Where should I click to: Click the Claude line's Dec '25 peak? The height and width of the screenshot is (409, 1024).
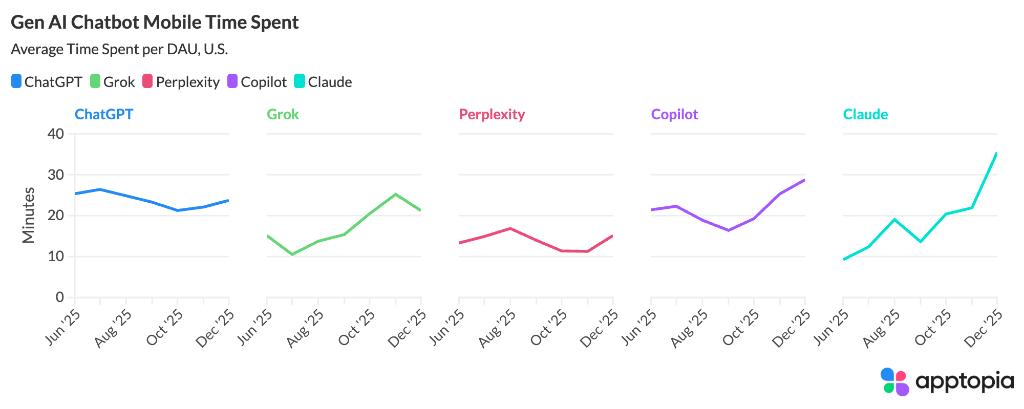[x=996, y=153]
